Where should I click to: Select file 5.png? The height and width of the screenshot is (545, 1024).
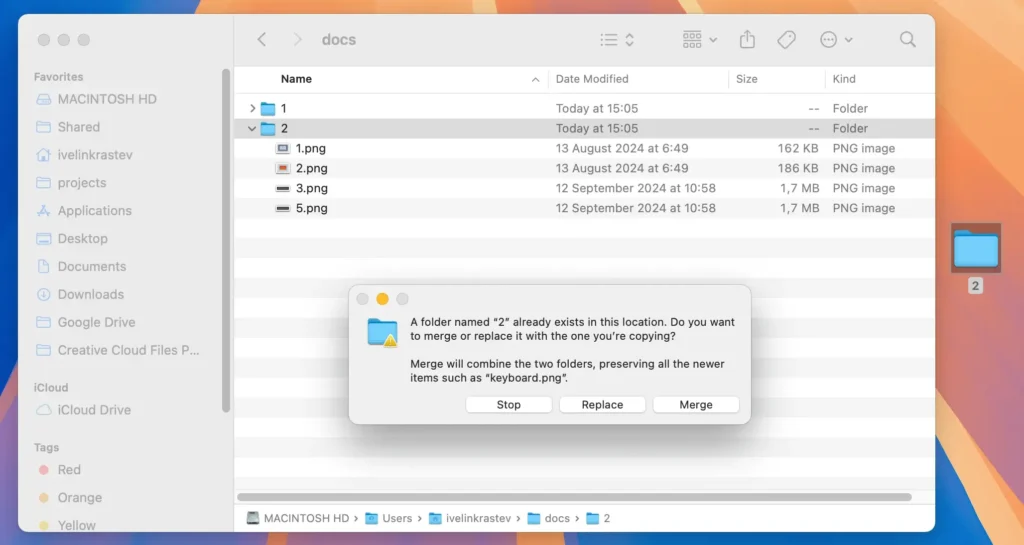click(312, 208)
